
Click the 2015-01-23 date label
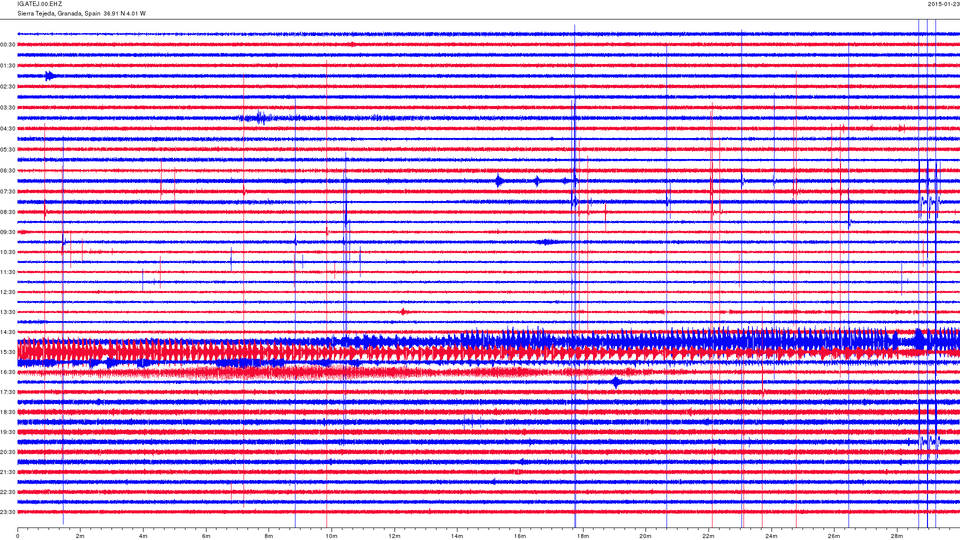click(x=943, y=4)
